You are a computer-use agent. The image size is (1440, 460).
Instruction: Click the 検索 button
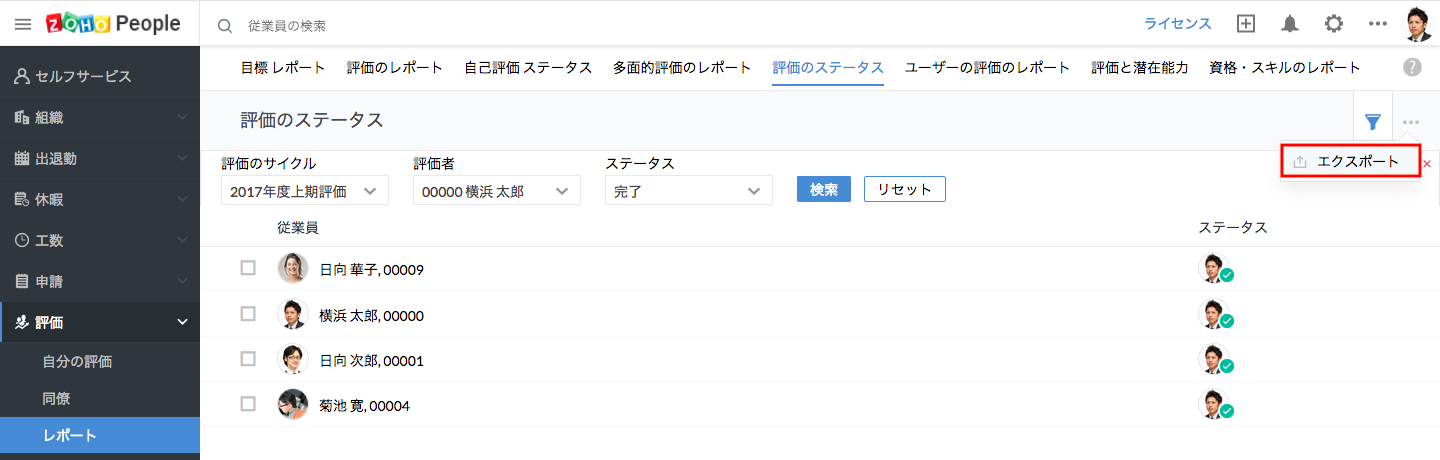[x=824, y=190]
